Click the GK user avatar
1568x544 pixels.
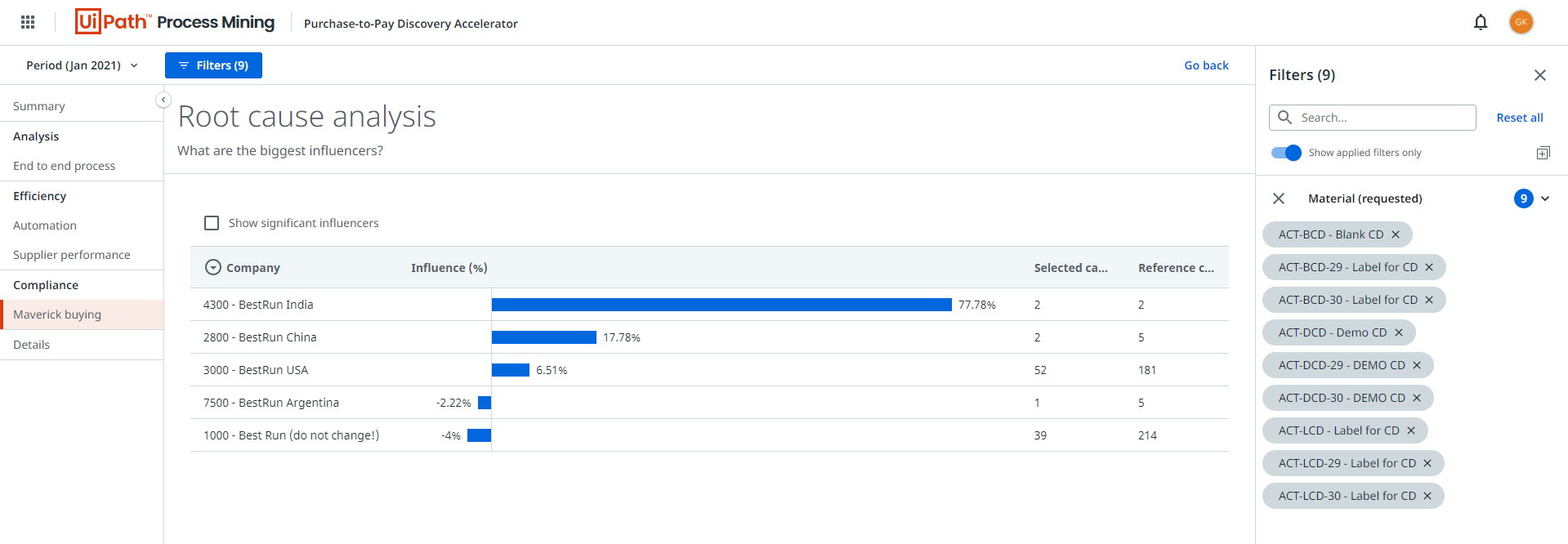click(1521, 22)
